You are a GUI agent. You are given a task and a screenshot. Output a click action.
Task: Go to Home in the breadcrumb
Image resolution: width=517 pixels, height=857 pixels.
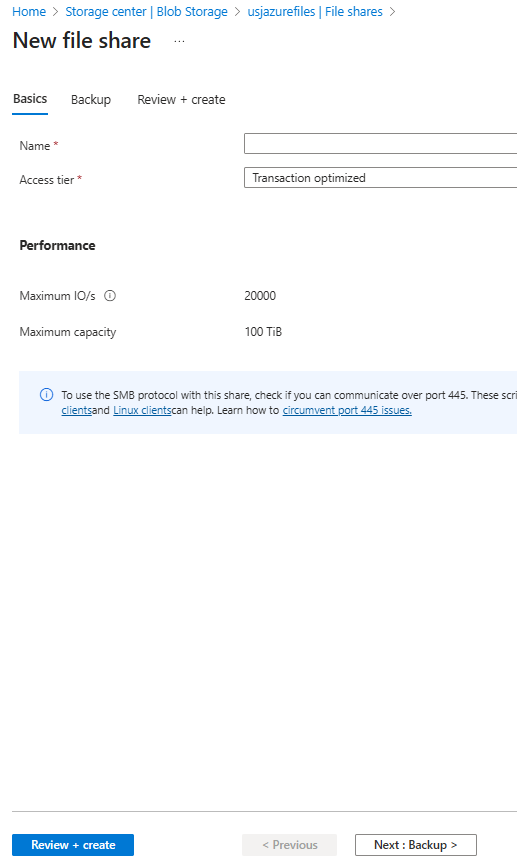[x=29, y=11]
